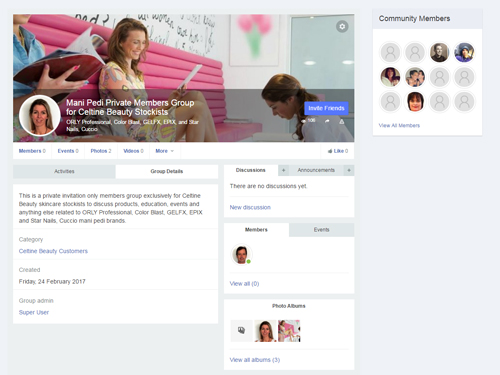Add a new discussion with plus icon
Screen dimensions: 500x375
point(283,170)
